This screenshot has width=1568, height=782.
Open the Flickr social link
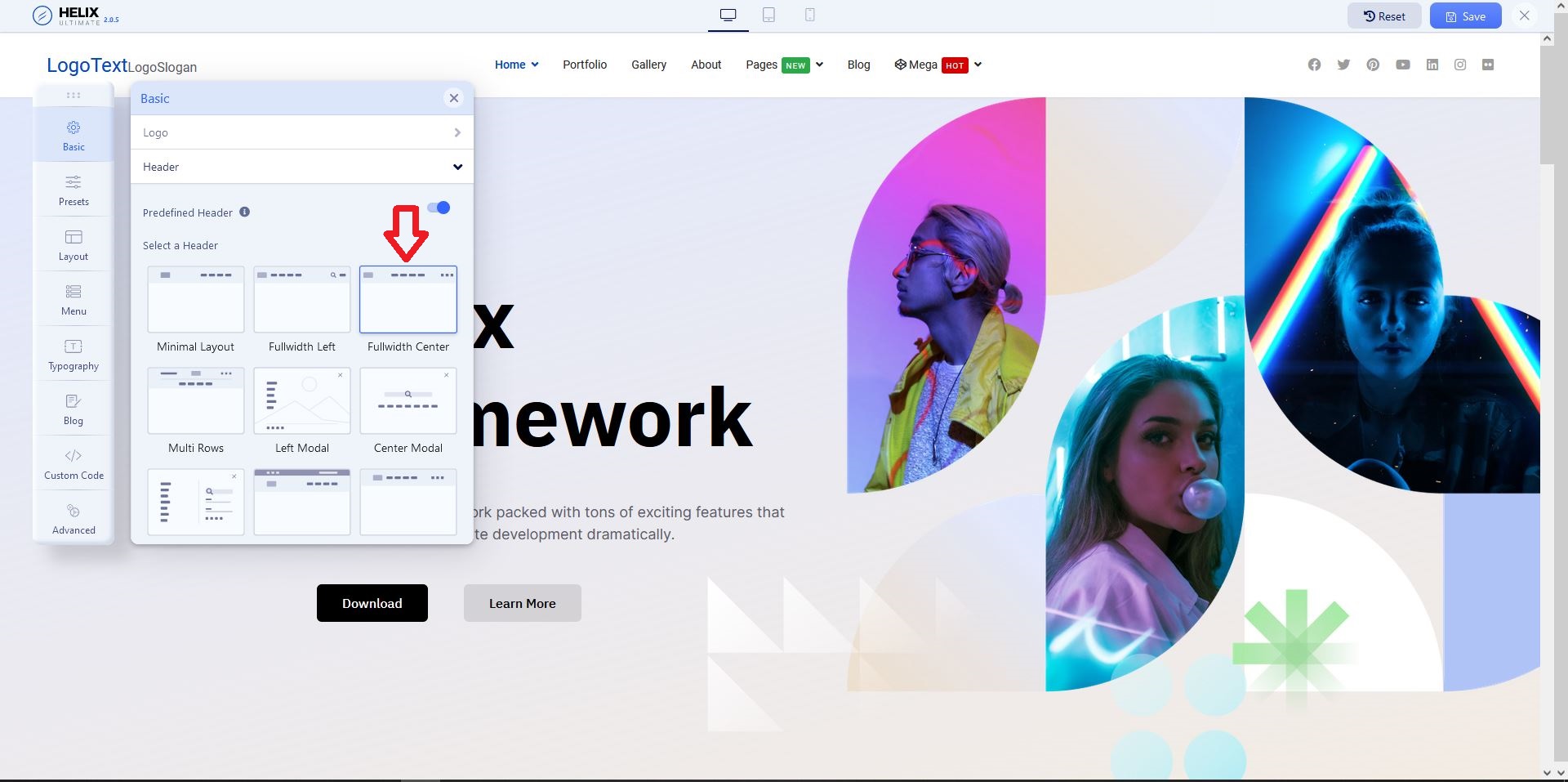pos(1488,65)
